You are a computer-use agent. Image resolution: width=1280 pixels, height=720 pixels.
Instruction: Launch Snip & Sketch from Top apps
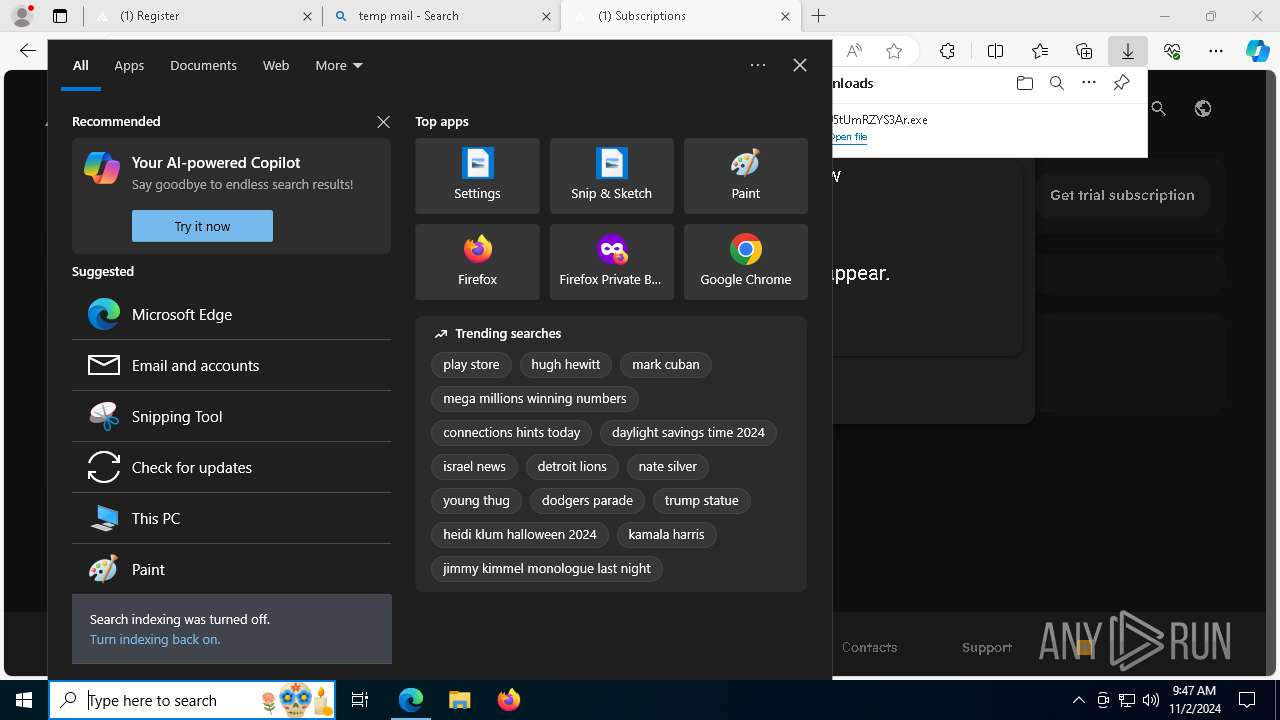(x=611, y=176)
